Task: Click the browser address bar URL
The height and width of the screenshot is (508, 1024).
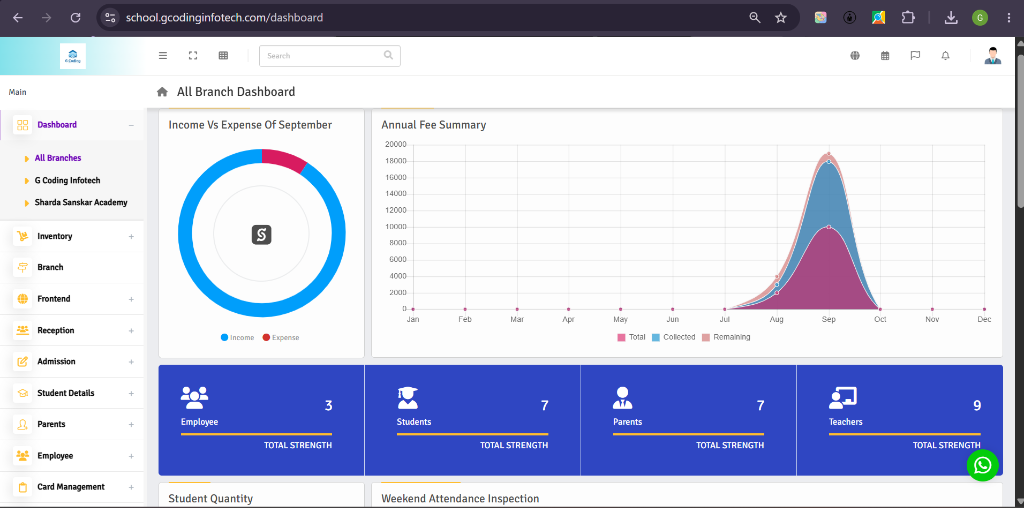Action: pos(224,18)
